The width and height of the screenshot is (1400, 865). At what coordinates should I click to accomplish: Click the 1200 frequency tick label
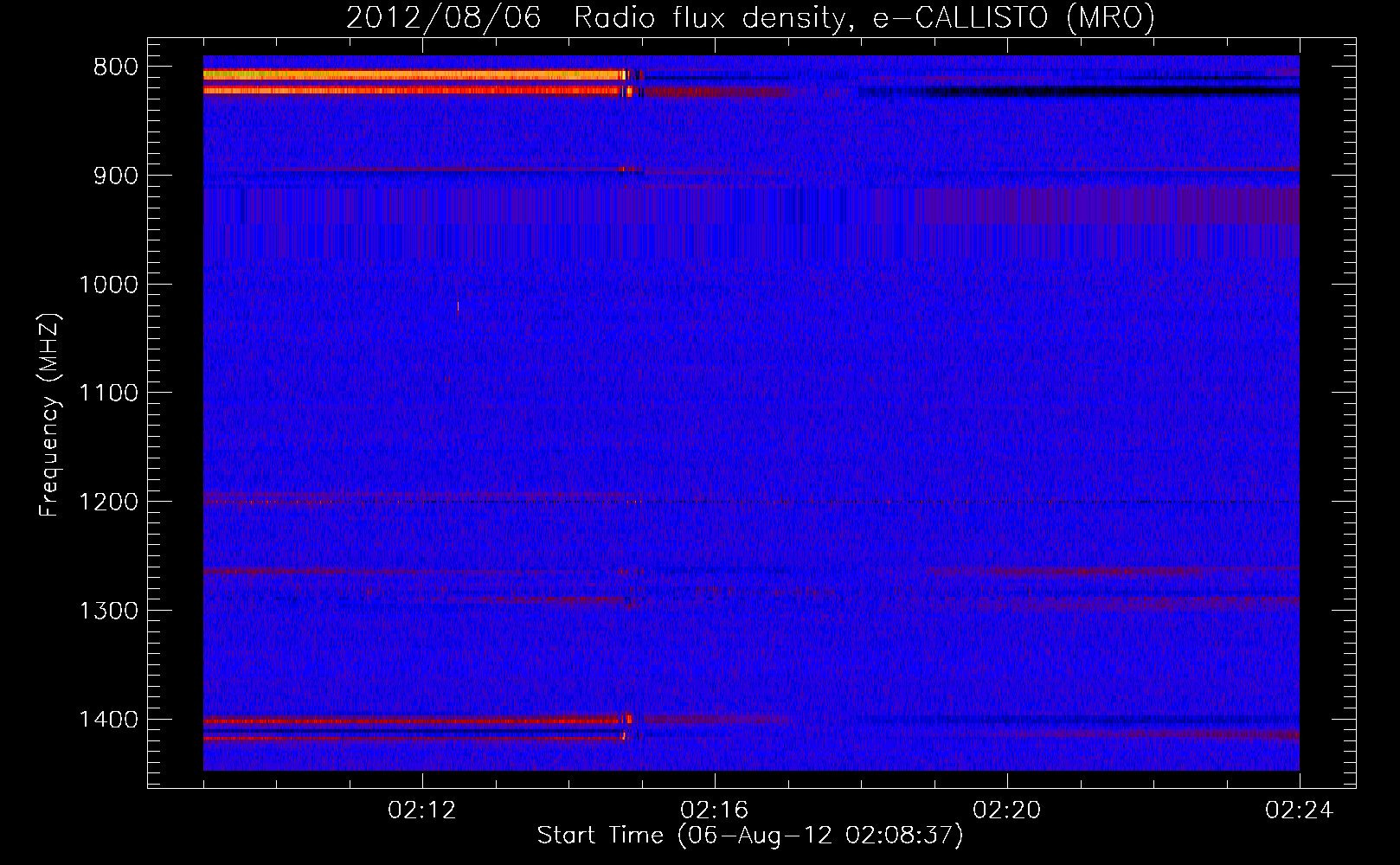pyautogui.click(x=108, y=503)
